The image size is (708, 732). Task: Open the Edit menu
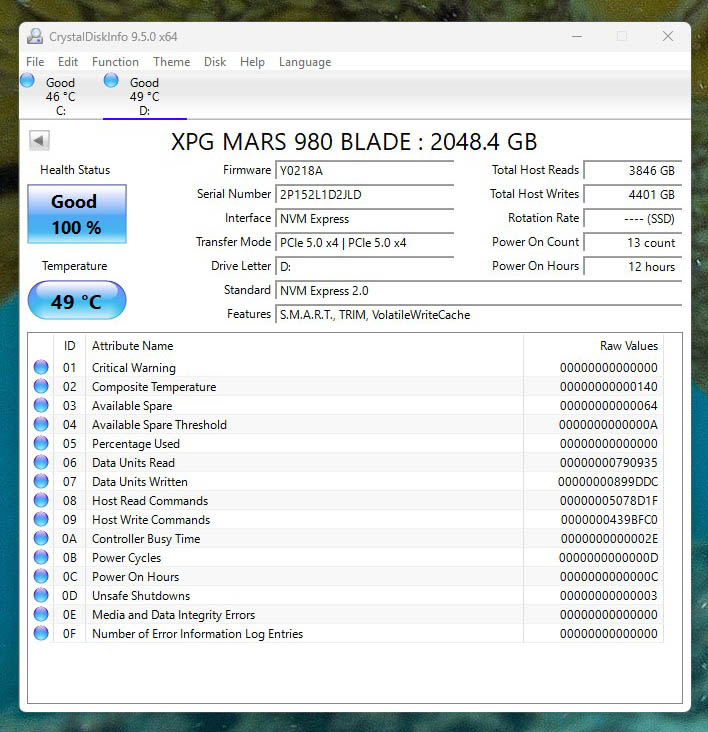pos(68,62)
